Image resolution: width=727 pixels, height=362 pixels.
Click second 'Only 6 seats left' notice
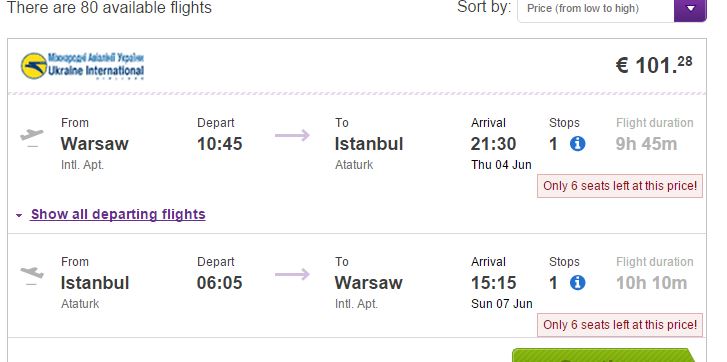tap(620, 325)
